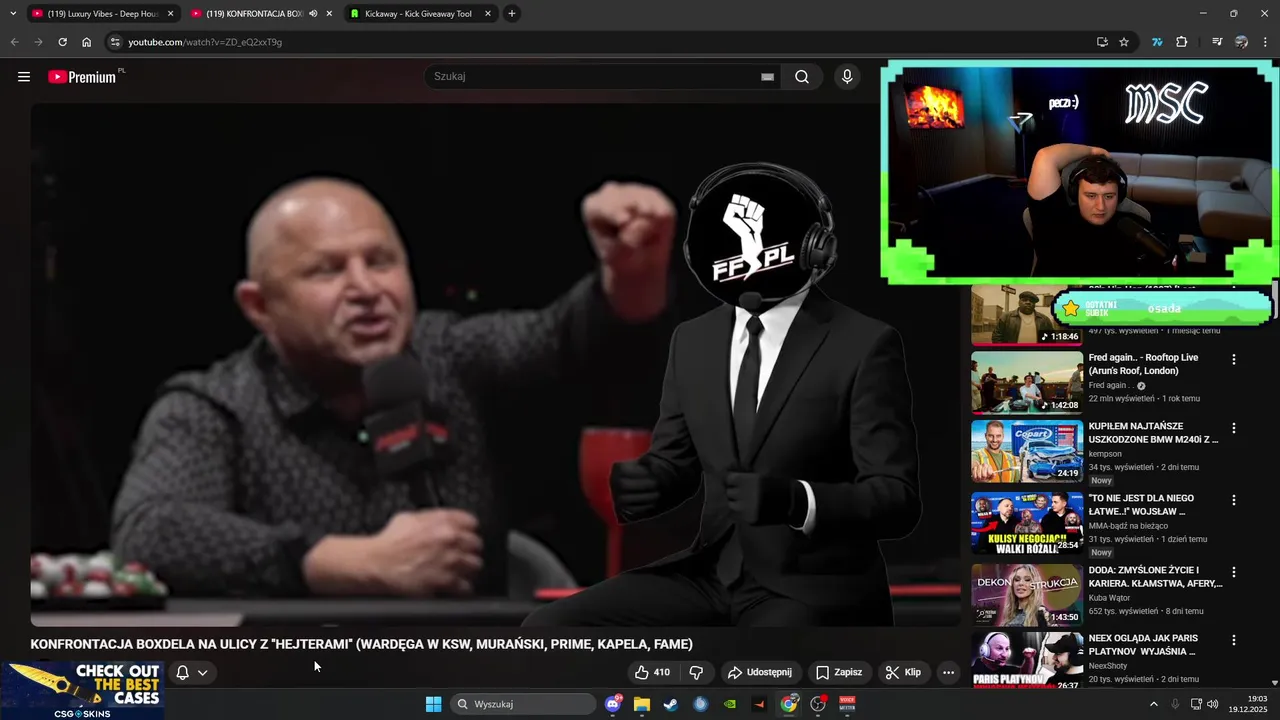Viewport: 1280px width, 720px height.
Task: Open Windows Start menu
Action: click(x=434, y=704)
